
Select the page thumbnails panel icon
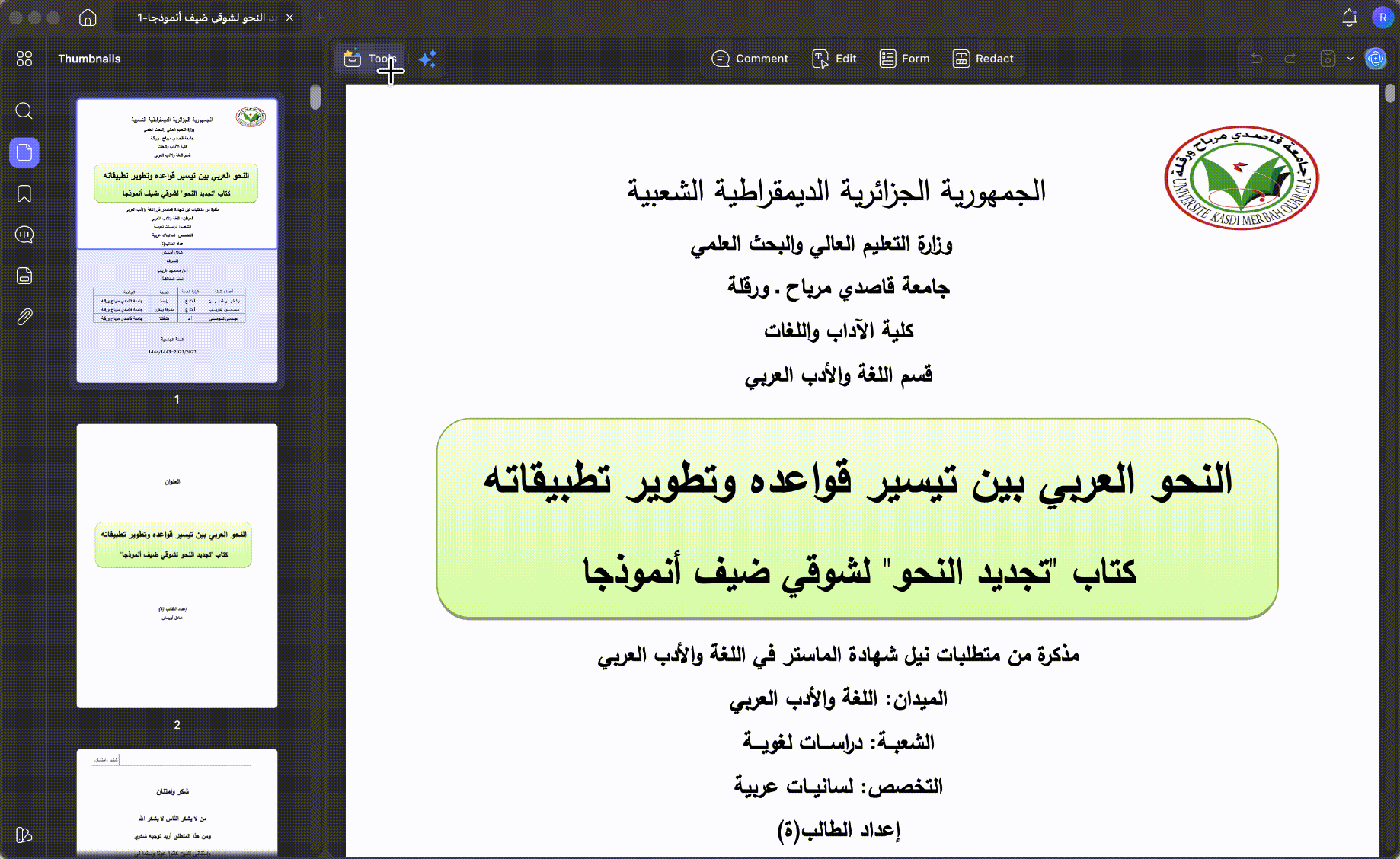(24, 152)
